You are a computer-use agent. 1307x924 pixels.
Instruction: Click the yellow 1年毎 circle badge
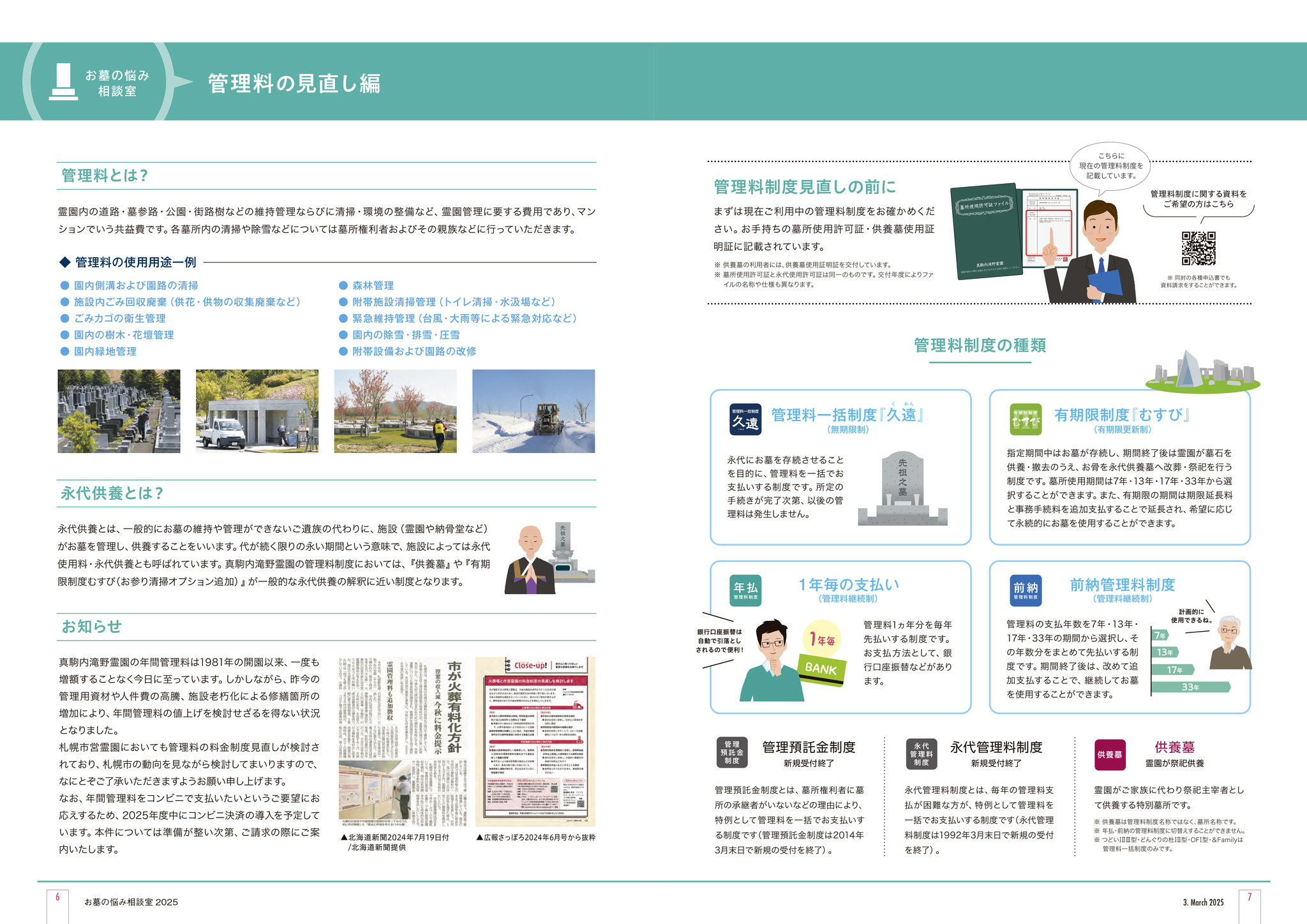[x=822, y=639]
